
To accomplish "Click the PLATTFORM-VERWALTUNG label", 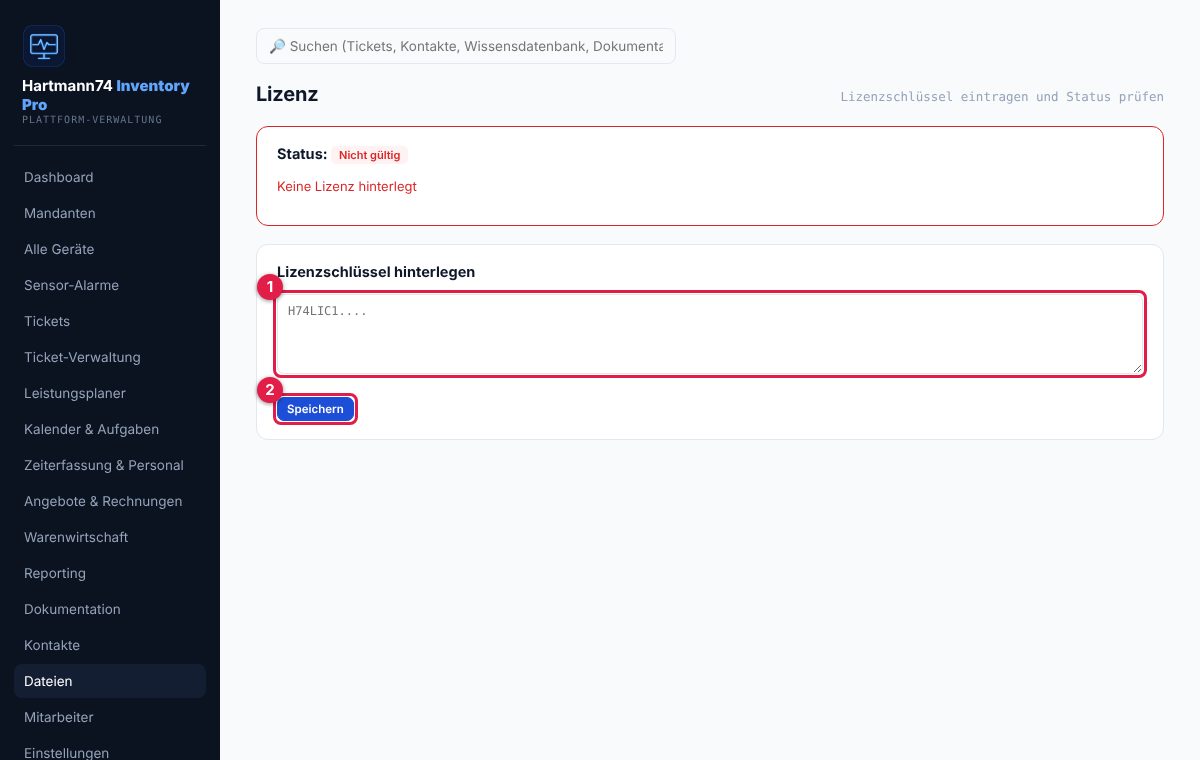I will 92,120.
